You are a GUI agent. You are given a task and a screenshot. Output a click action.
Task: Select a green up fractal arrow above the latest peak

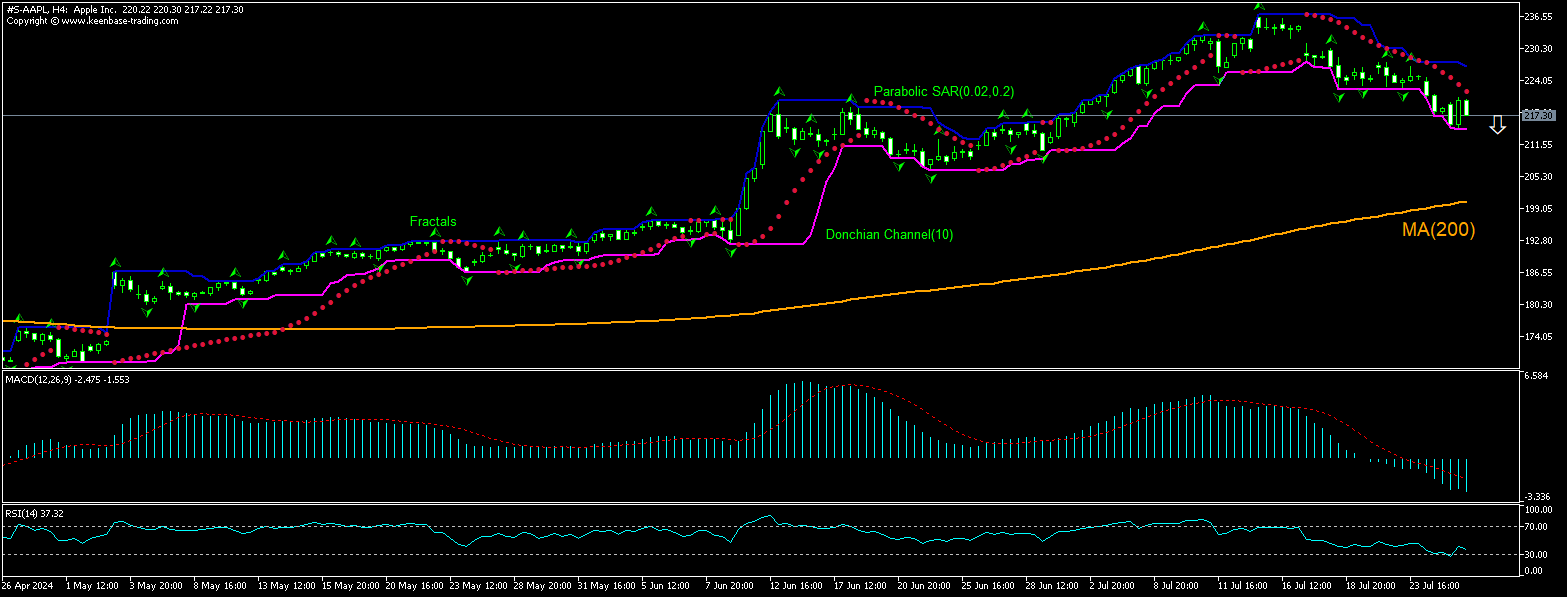(1257, 8)
